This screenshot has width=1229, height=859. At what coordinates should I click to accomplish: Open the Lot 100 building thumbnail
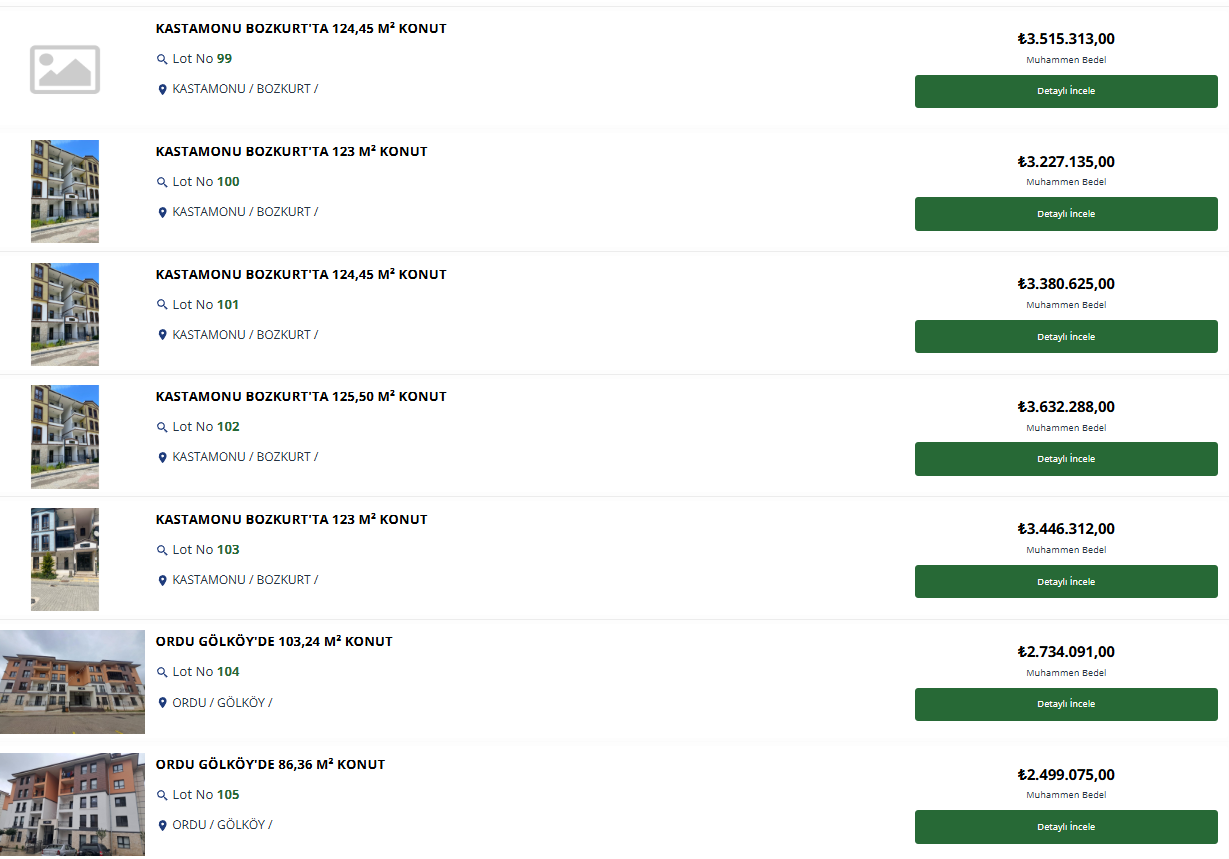point(65,191)
